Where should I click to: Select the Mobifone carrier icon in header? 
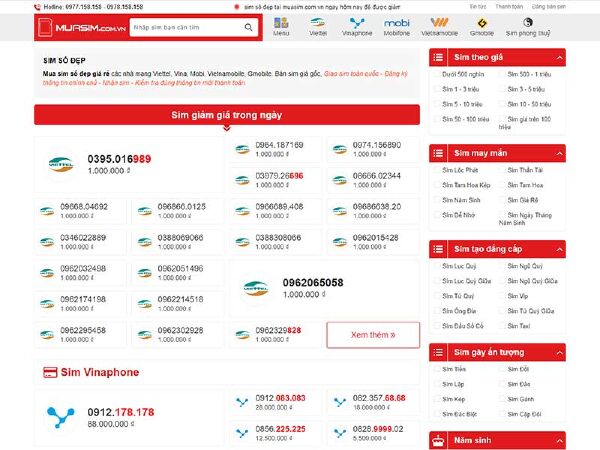point(396,23)
